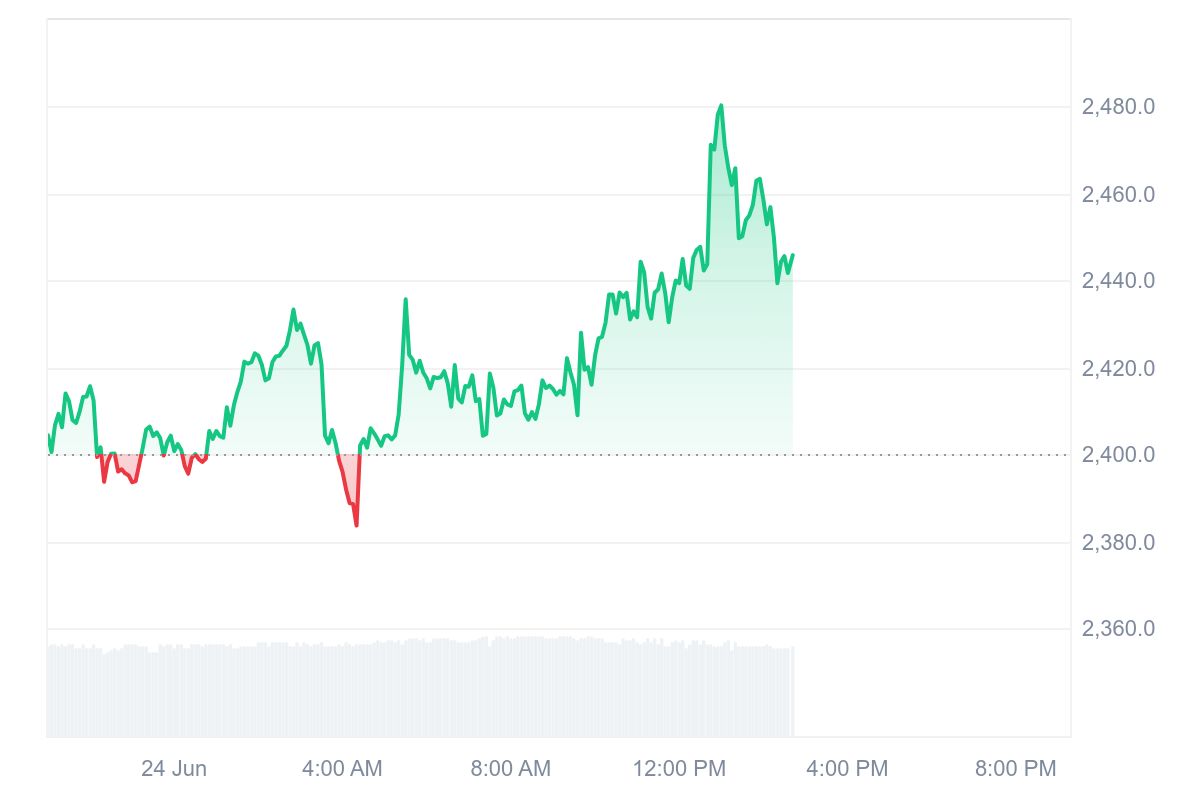Click the 2,360.0 price axis label

1118,629
